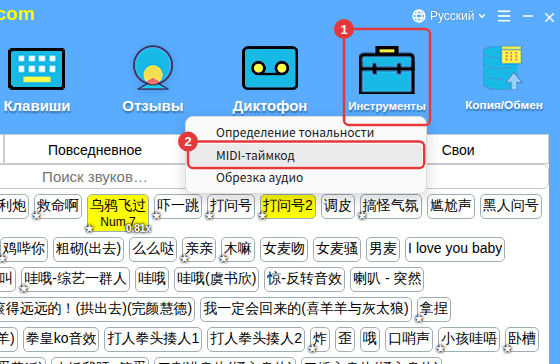Play the 乌鸦飞过 Num 7 sound
The height and width of the screenshot is (364, 560).
[118, 213]
